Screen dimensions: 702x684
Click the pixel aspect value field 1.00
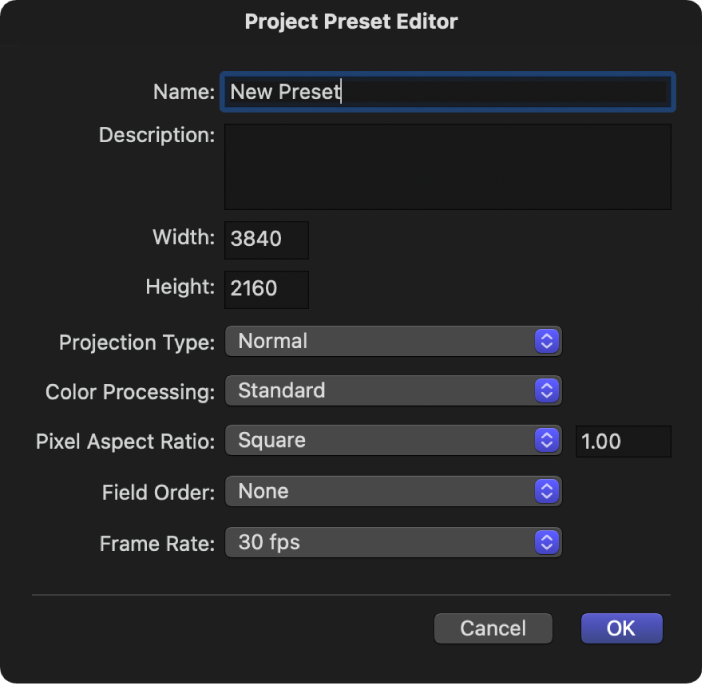click(623, 441)
